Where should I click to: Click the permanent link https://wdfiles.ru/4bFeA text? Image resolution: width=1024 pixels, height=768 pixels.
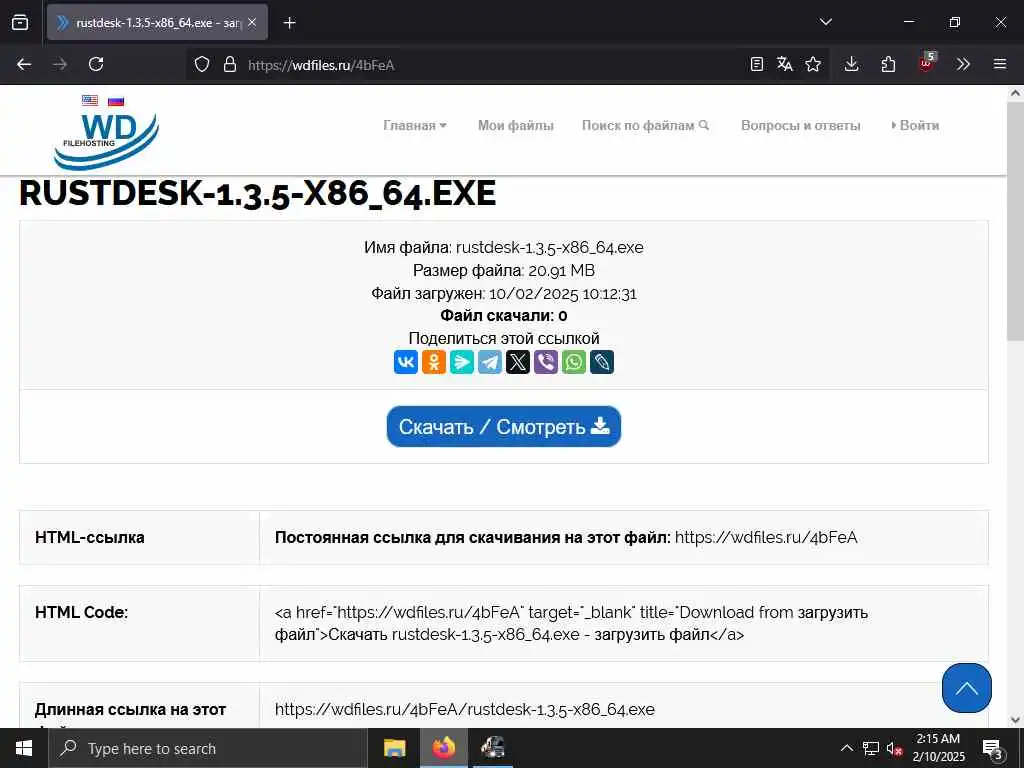(766, 537)
